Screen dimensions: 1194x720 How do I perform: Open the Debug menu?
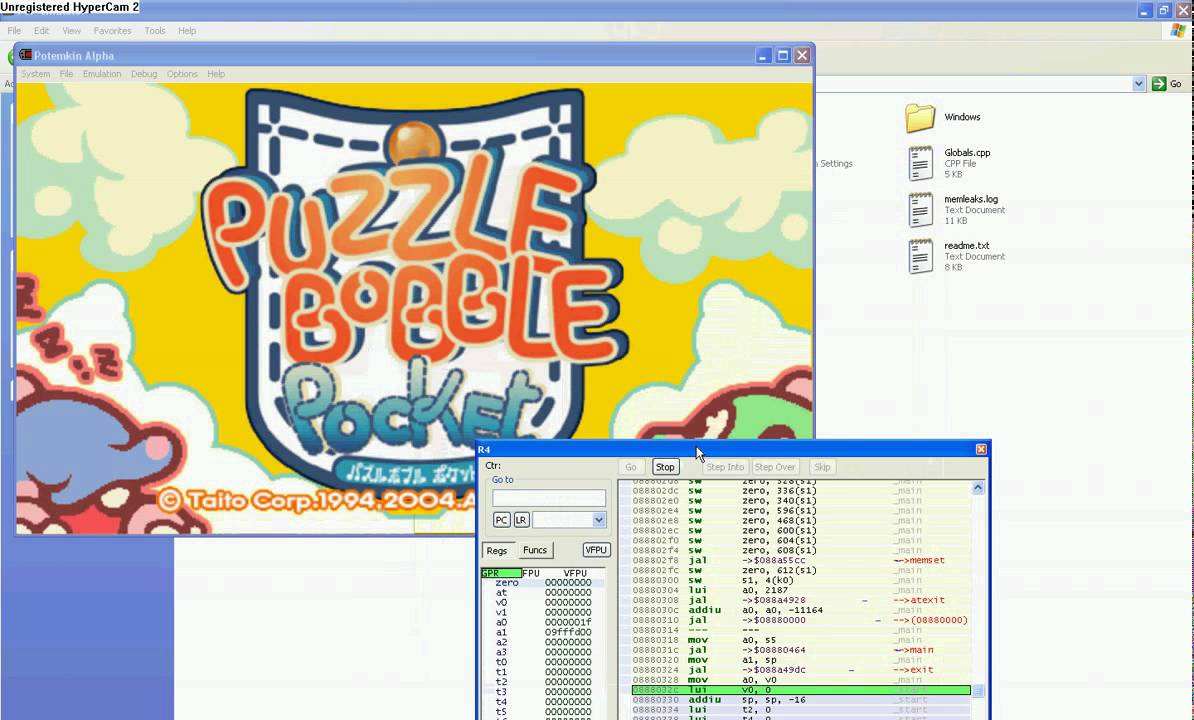pos(144,74)
